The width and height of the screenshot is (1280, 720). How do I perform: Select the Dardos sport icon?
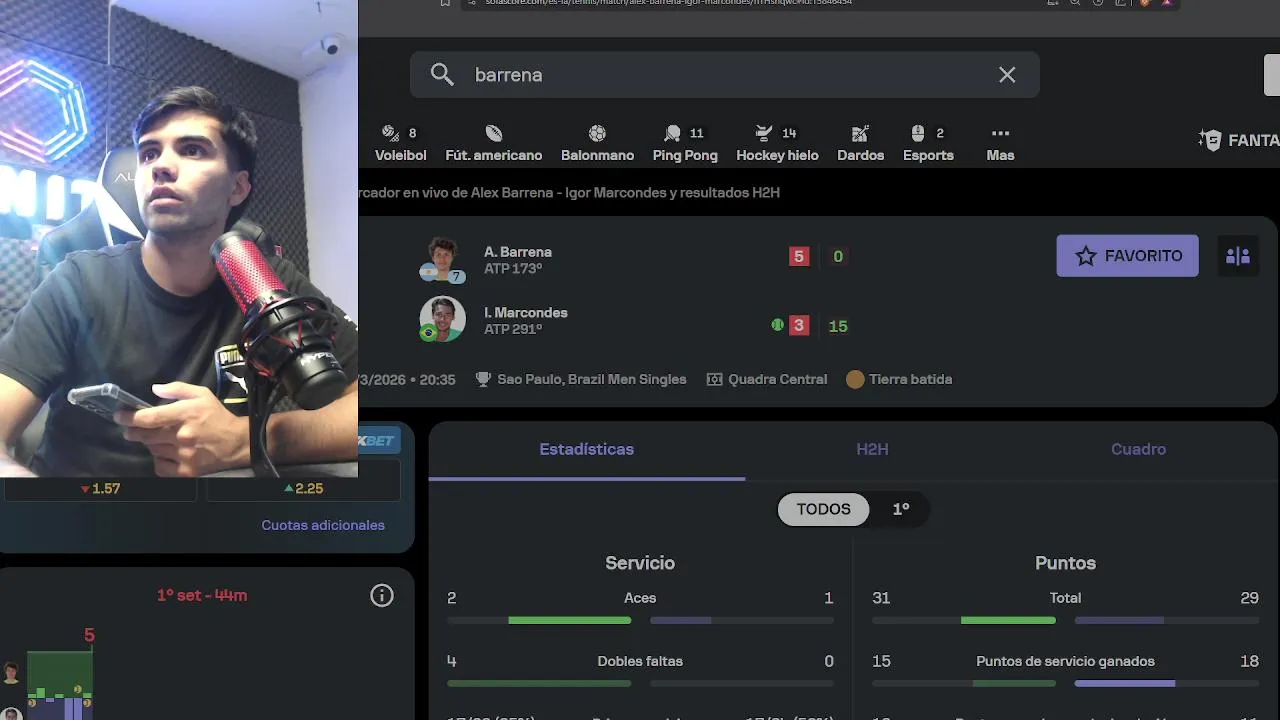(x=860, y=143)
